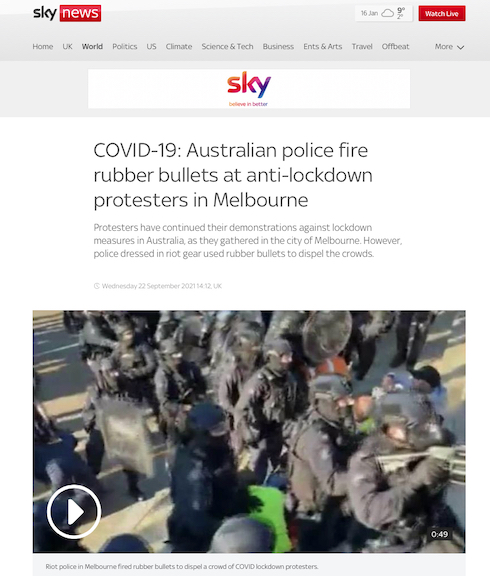This screenshot has height=576, width=490.
Task: Open the Home section
Action: click(43, 47)
